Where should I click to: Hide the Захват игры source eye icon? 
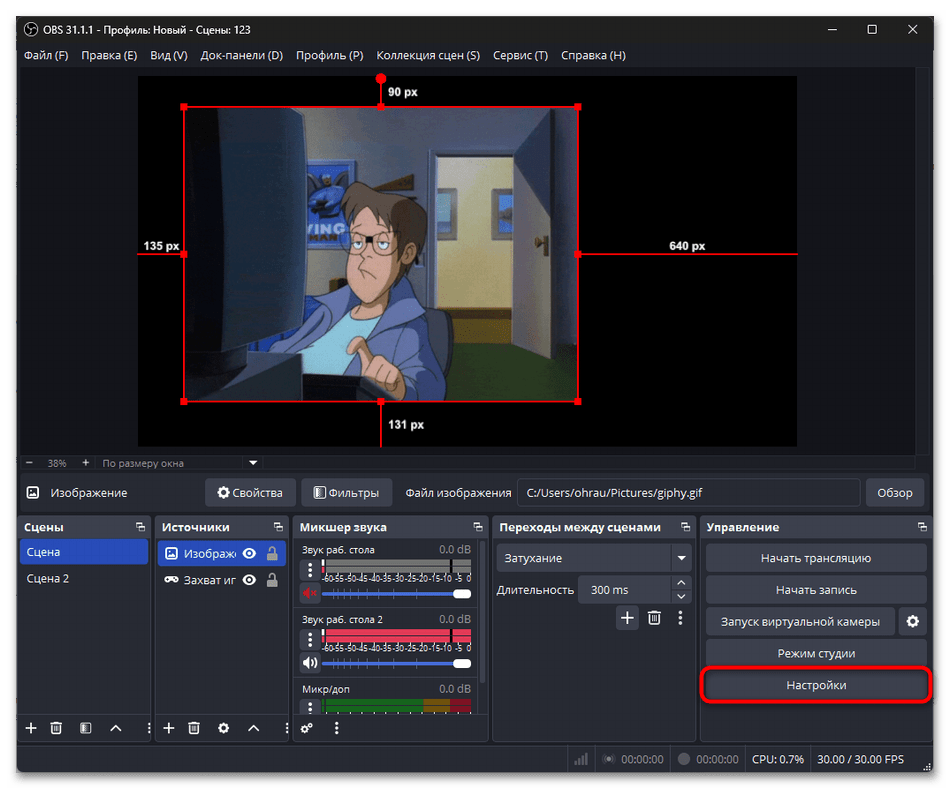click(x=249, y=580)
